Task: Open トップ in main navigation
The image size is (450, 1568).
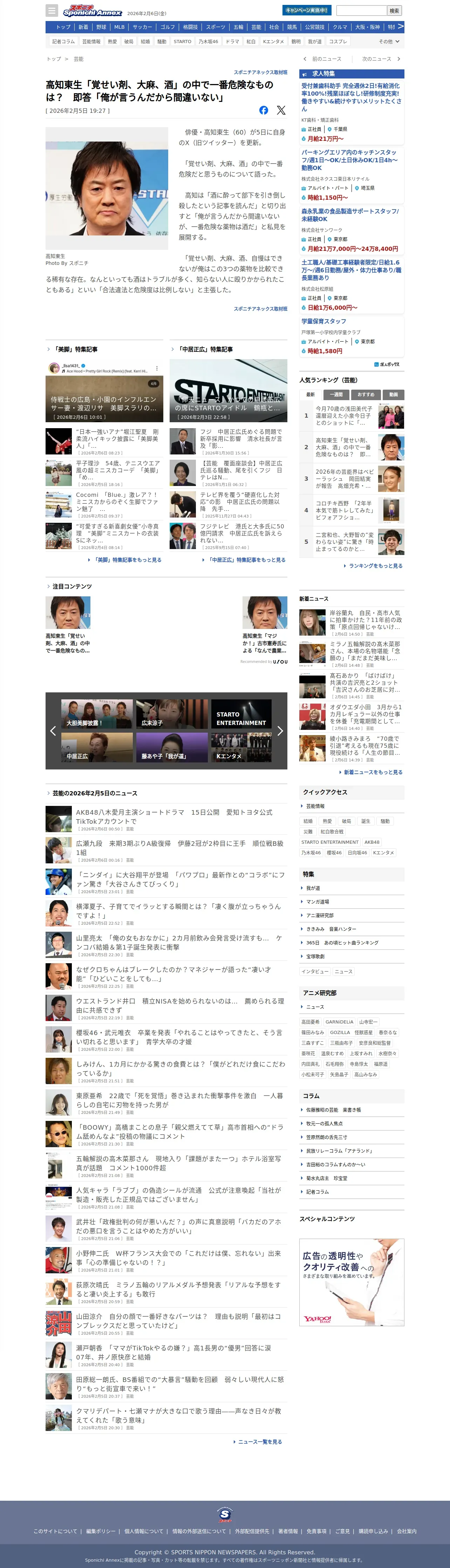Action: point(63,27)
